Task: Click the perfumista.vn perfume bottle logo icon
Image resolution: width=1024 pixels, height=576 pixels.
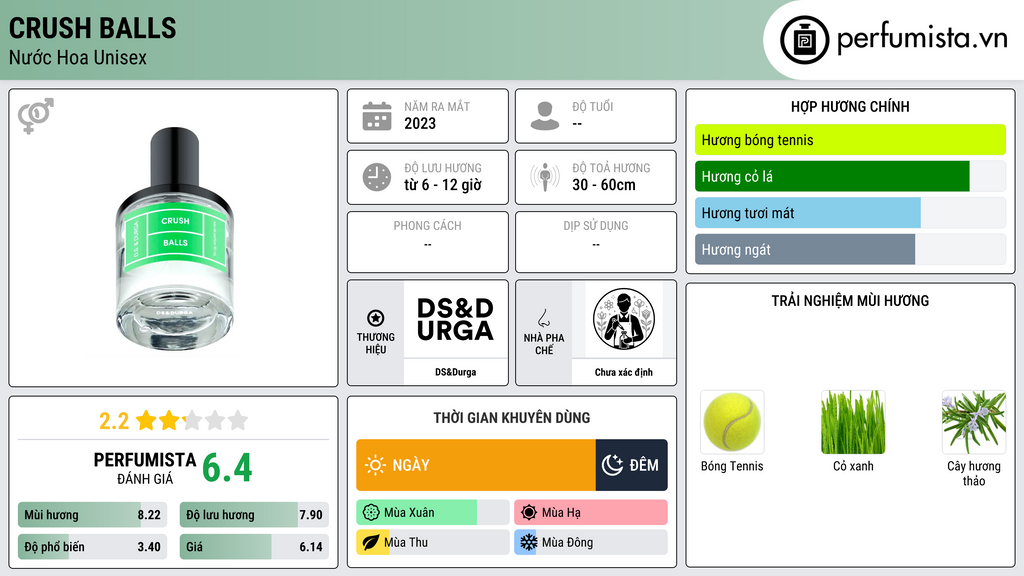Action: point(804,40)
